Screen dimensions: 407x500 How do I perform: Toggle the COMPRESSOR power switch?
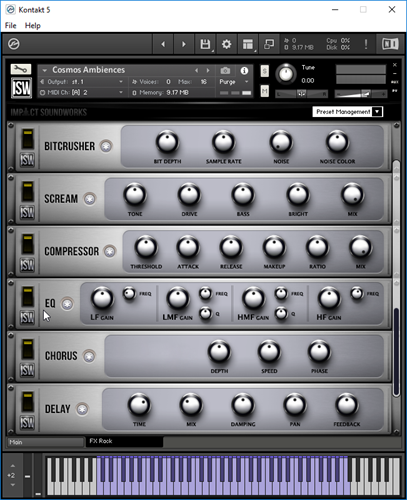27,244
